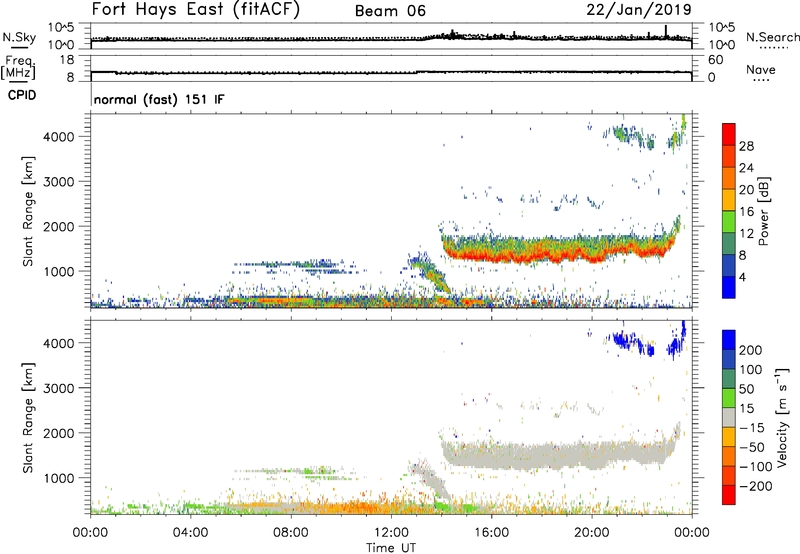This screenshot has height=554, width=800.
Task: Click the '08:00' time axis tick label
Action: pyautogui.click(x=291, y=533)
